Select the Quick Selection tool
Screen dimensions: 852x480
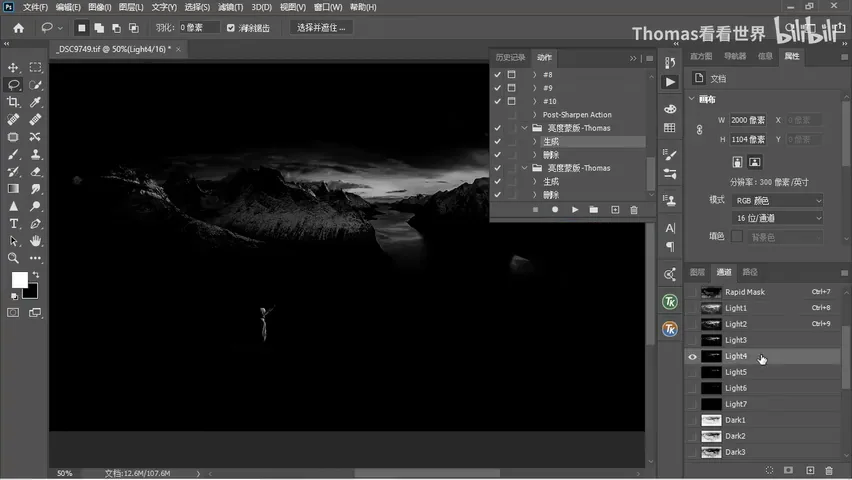(35, 85)
